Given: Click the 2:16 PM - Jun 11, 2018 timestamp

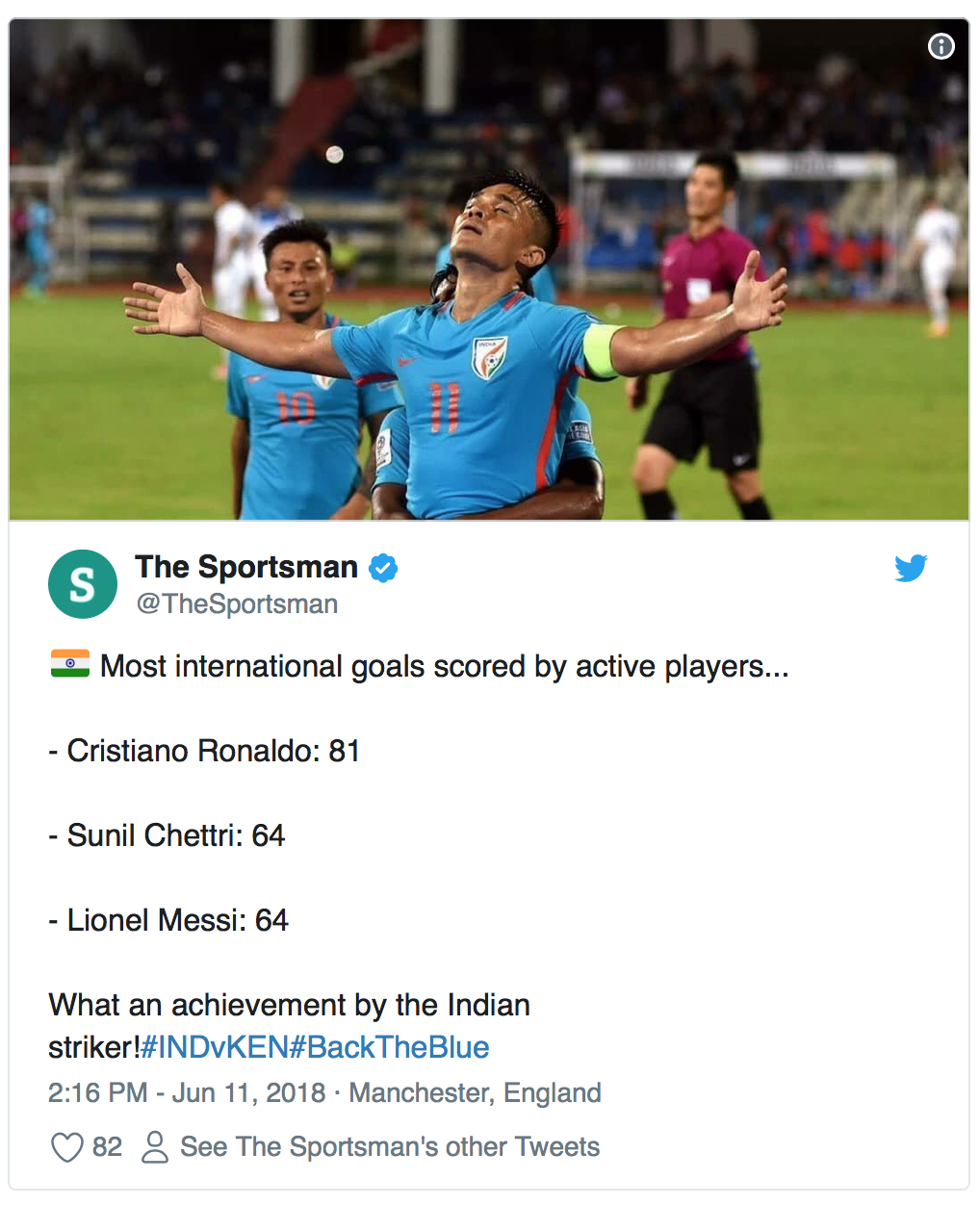Looking at the screenshot, I should (x=187, y=1092).
